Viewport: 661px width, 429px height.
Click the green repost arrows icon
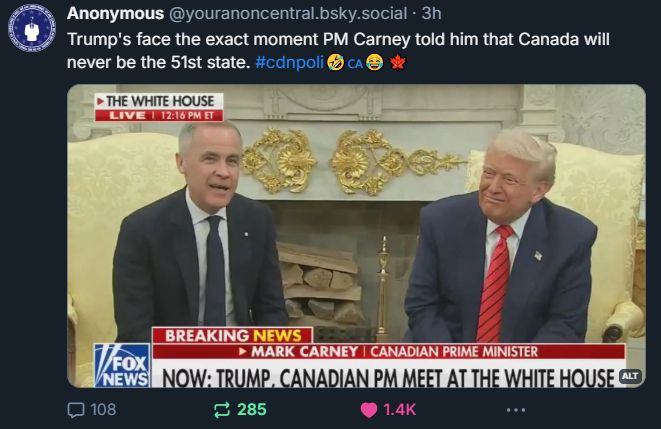click(222, 410)
